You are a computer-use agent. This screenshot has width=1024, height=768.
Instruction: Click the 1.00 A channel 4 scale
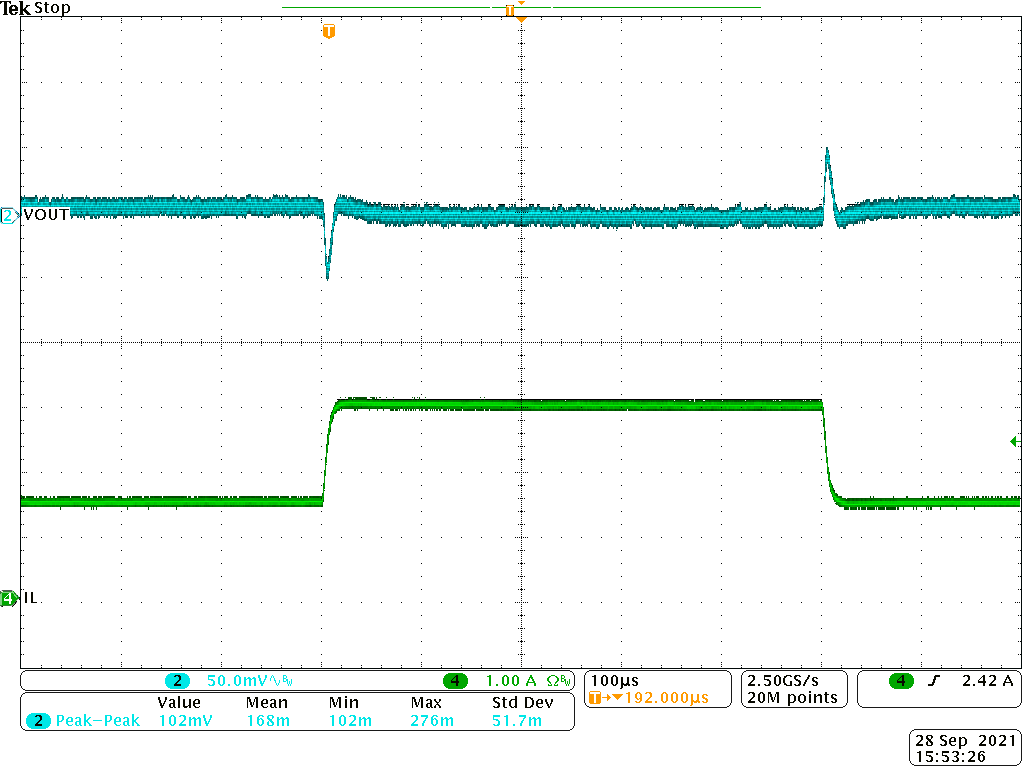point(511,681)
